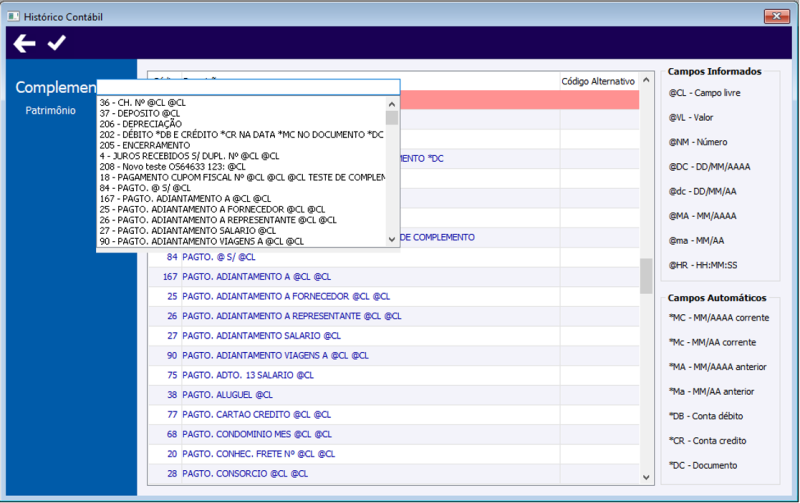This screenshot has height=503, width=800.
Task: Select '37 - DEPOSITO @CL' in dropdown
Action: click(x=140, y=113)
